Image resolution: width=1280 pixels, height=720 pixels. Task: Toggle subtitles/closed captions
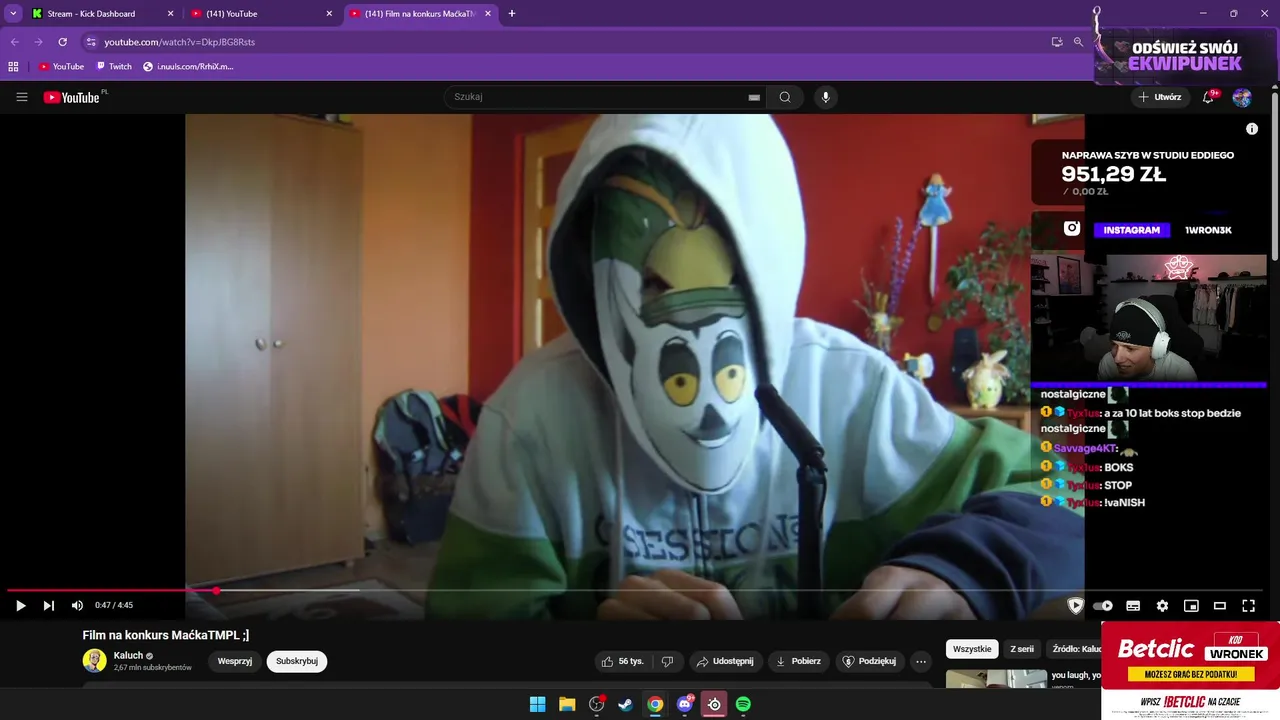click(x=1133, y=605)
